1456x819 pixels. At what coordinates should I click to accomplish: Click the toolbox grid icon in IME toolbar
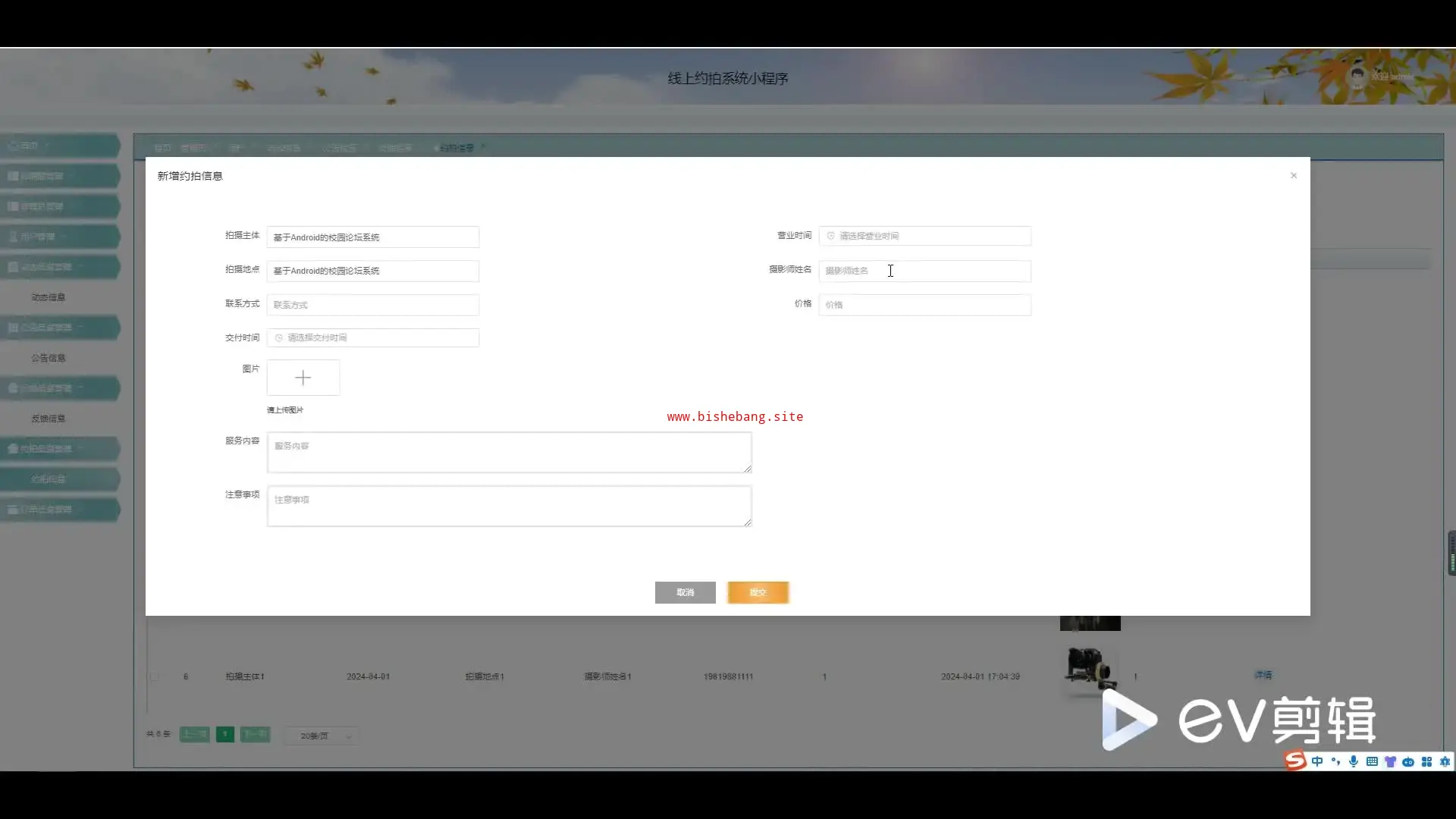point(1426,761)
